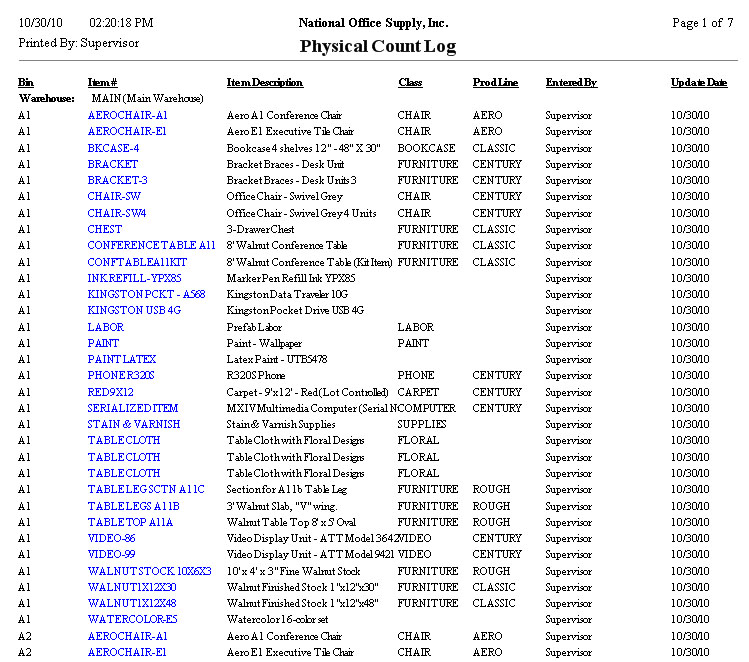Click the STAIN & VARNISH link
The width and height of the screenshot is (749, 662).
pyautogui.click(x=134, y=424)
